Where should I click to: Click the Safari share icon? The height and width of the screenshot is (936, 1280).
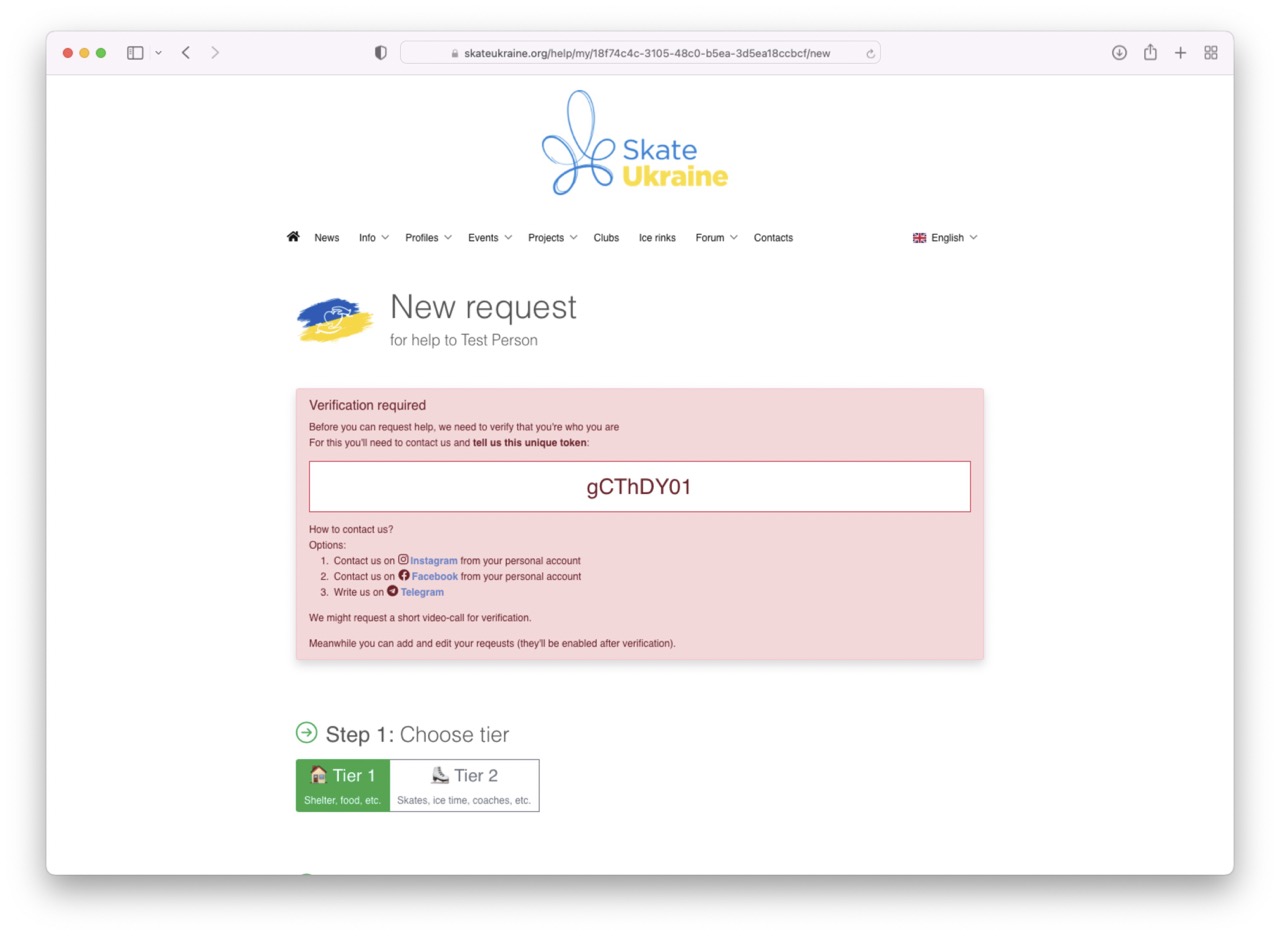tap(1150, 53)
